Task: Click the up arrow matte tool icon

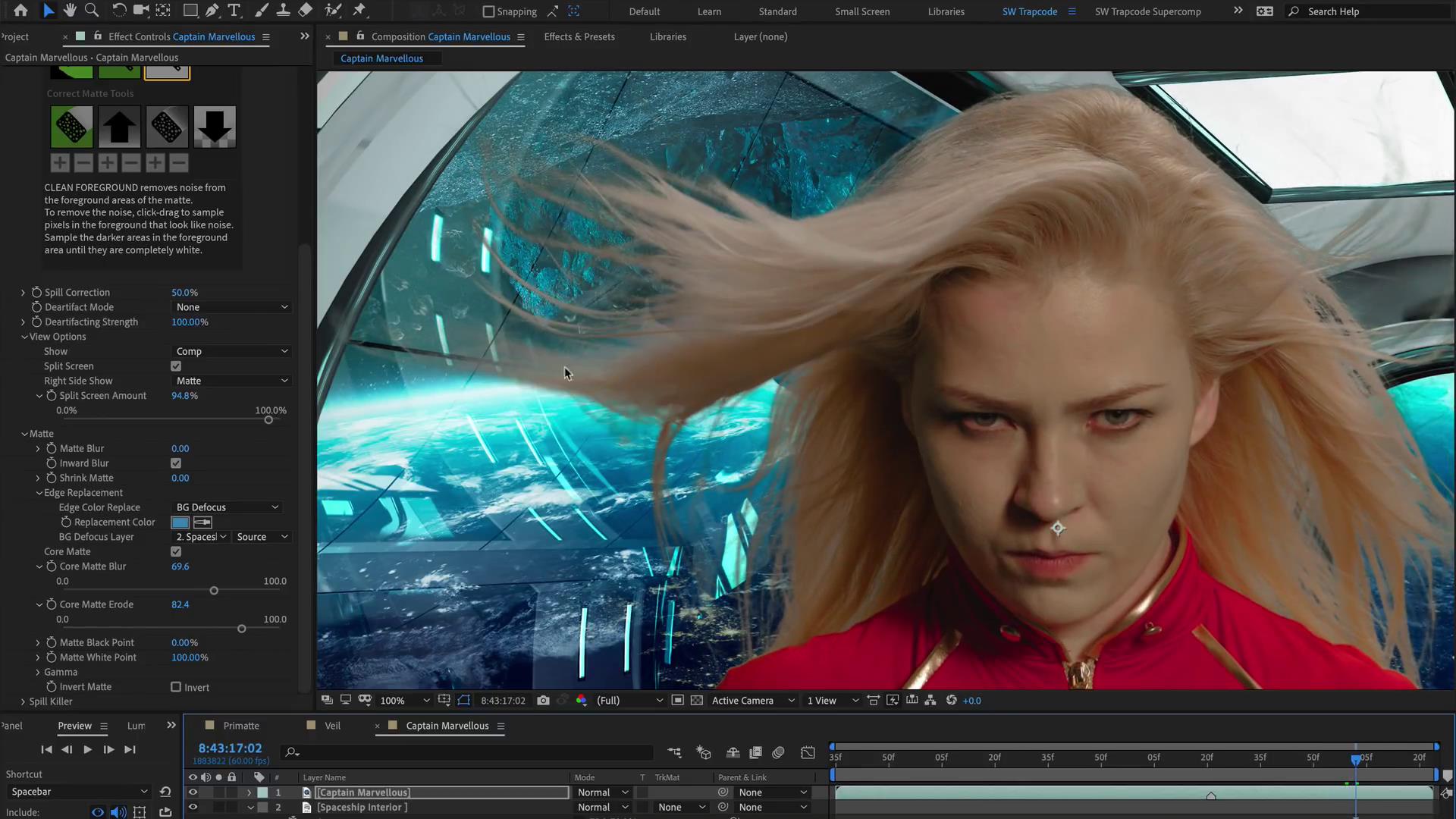Action: 119,127
